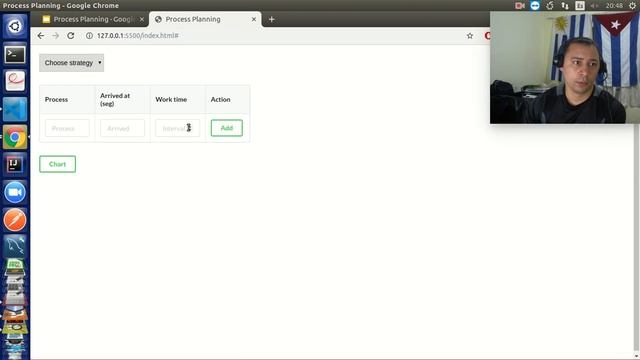The image size is (640, 360).
Task: Open the system settings gear menu
Action: tap(632, 5)
